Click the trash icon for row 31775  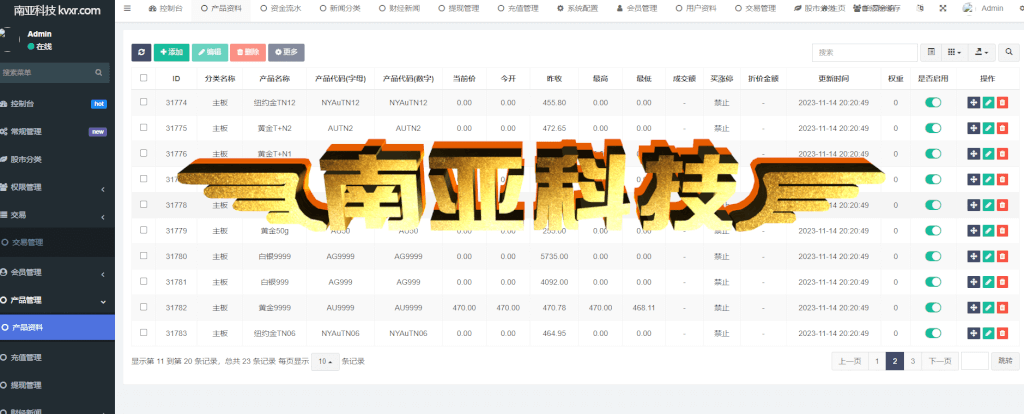click(x=1002, y=128)
